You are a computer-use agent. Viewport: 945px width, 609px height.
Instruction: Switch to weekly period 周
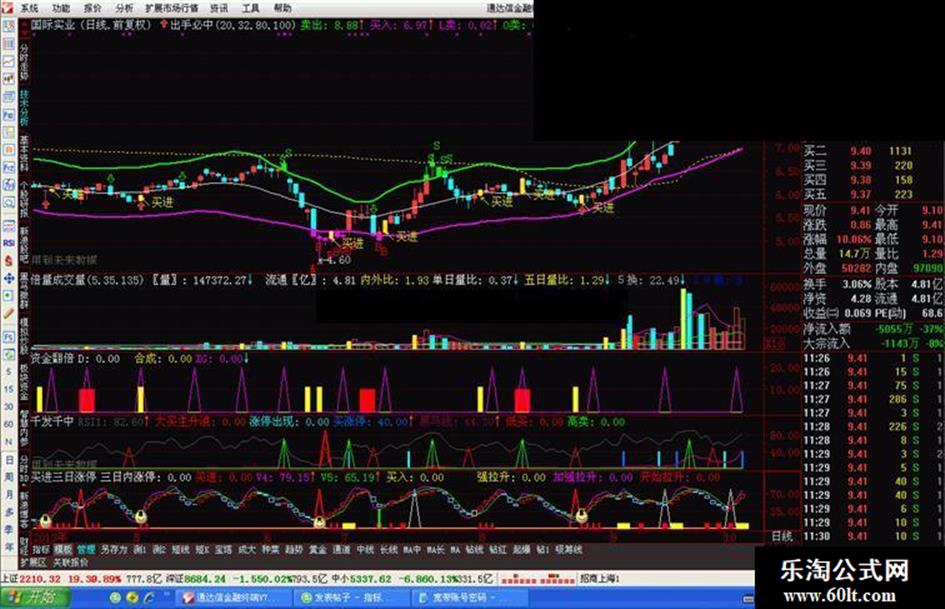click(8, 477)
